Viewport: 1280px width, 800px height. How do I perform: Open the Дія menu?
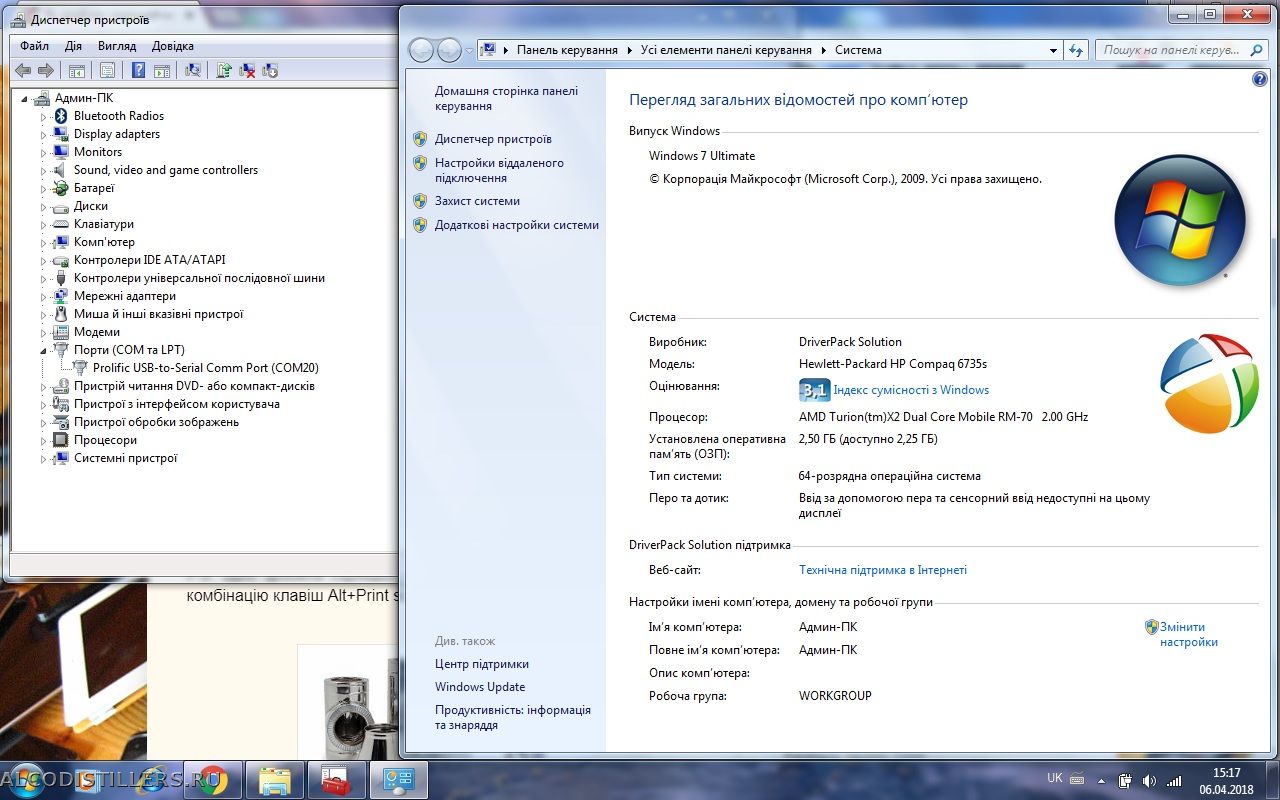point(73,46)
